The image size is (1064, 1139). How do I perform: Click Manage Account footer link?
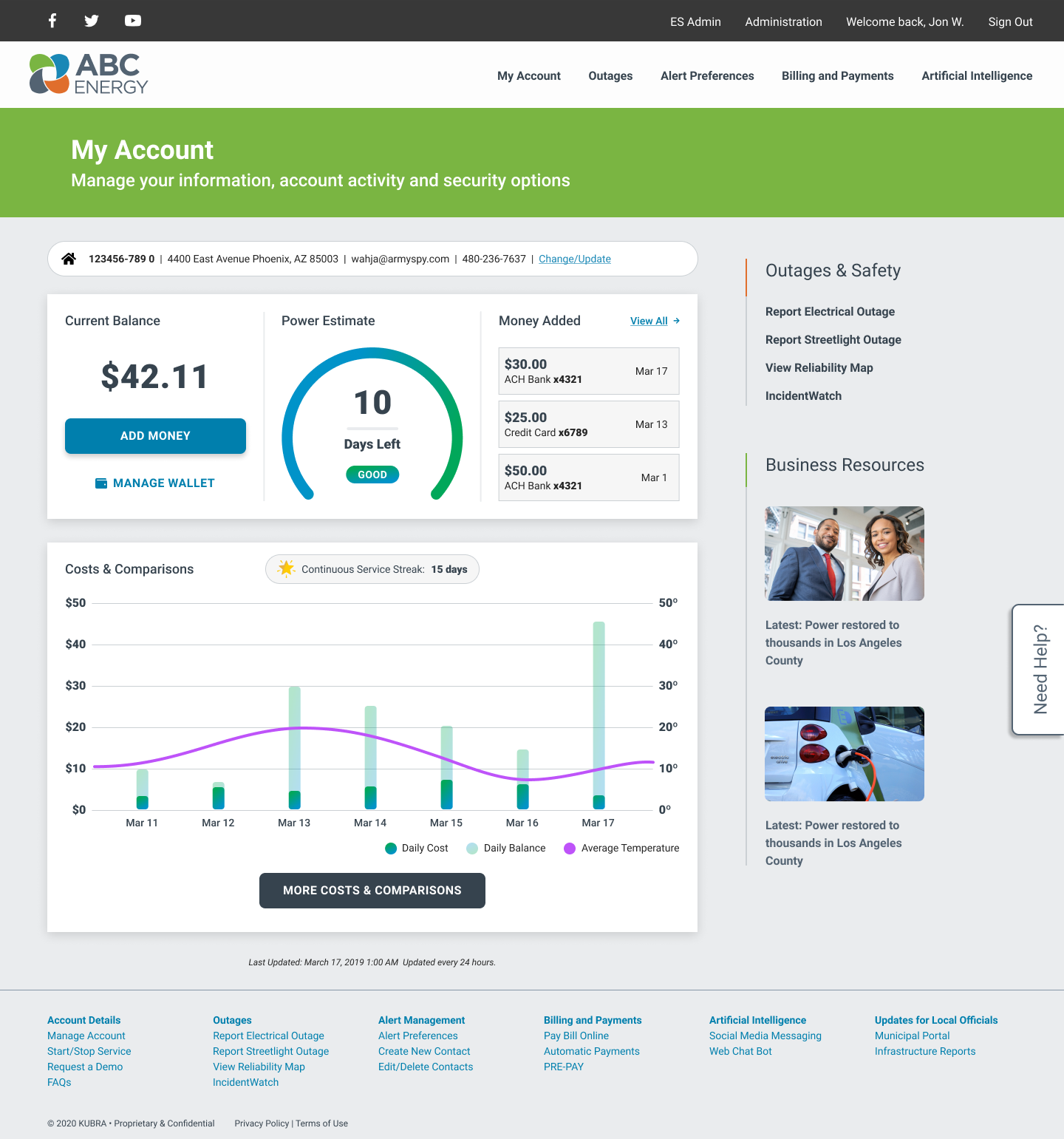(86, 1036)
